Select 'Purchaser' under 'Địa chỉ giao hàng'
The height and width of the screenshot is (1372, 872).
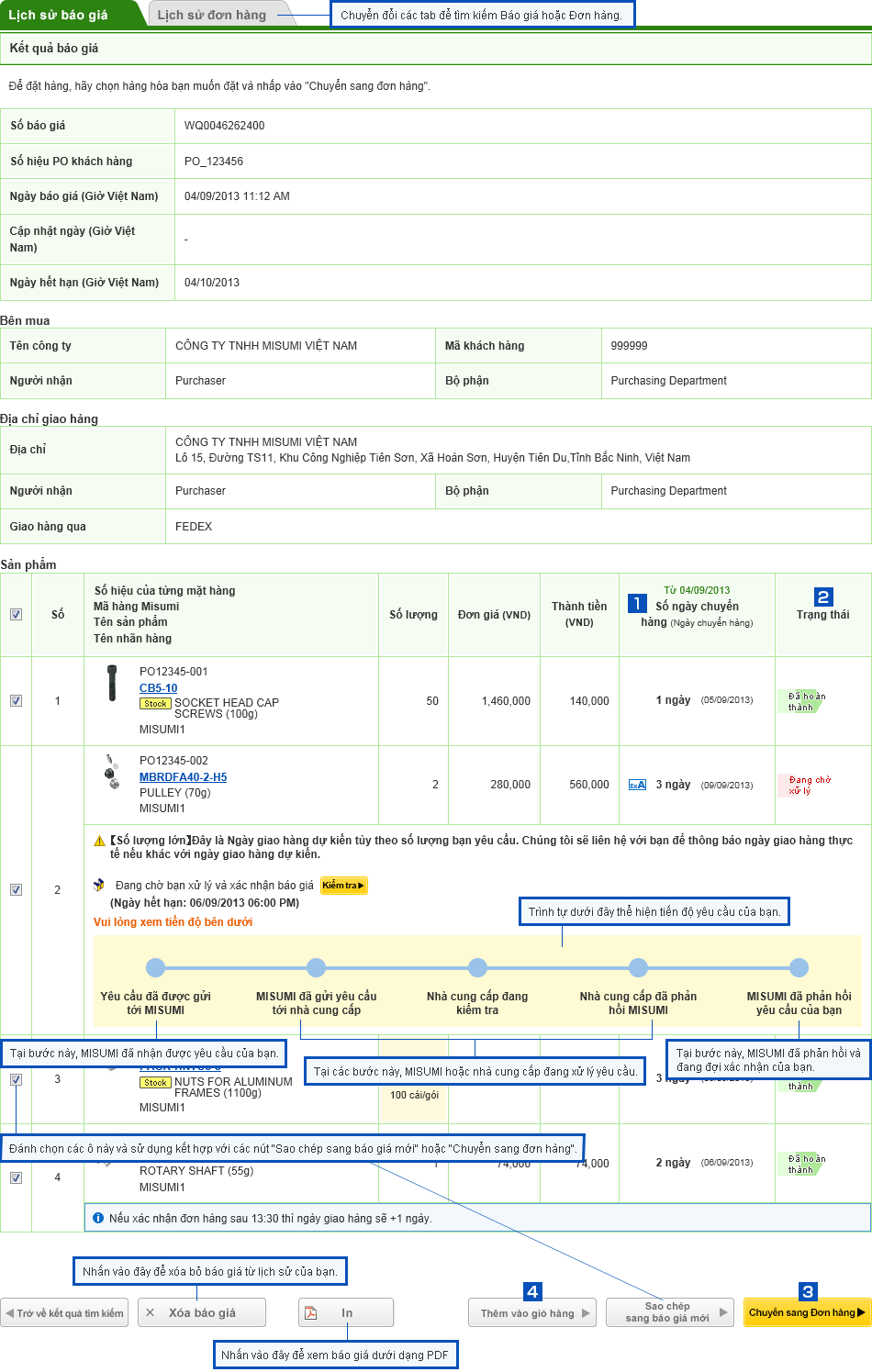(200, 491)
